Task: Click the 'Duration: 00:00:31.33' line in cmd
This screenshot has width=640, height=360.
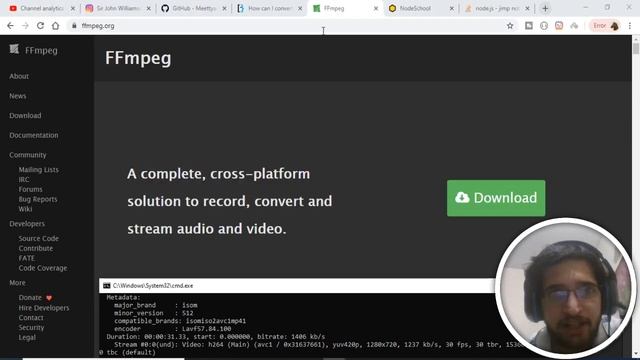Action: pos(216,337)
